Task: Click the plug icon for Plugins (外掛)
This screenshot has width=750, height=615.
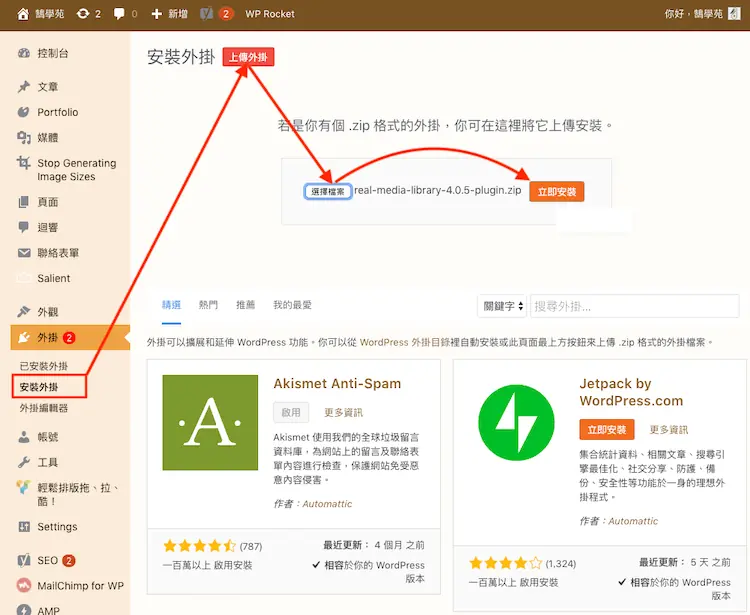Action: 24,338
